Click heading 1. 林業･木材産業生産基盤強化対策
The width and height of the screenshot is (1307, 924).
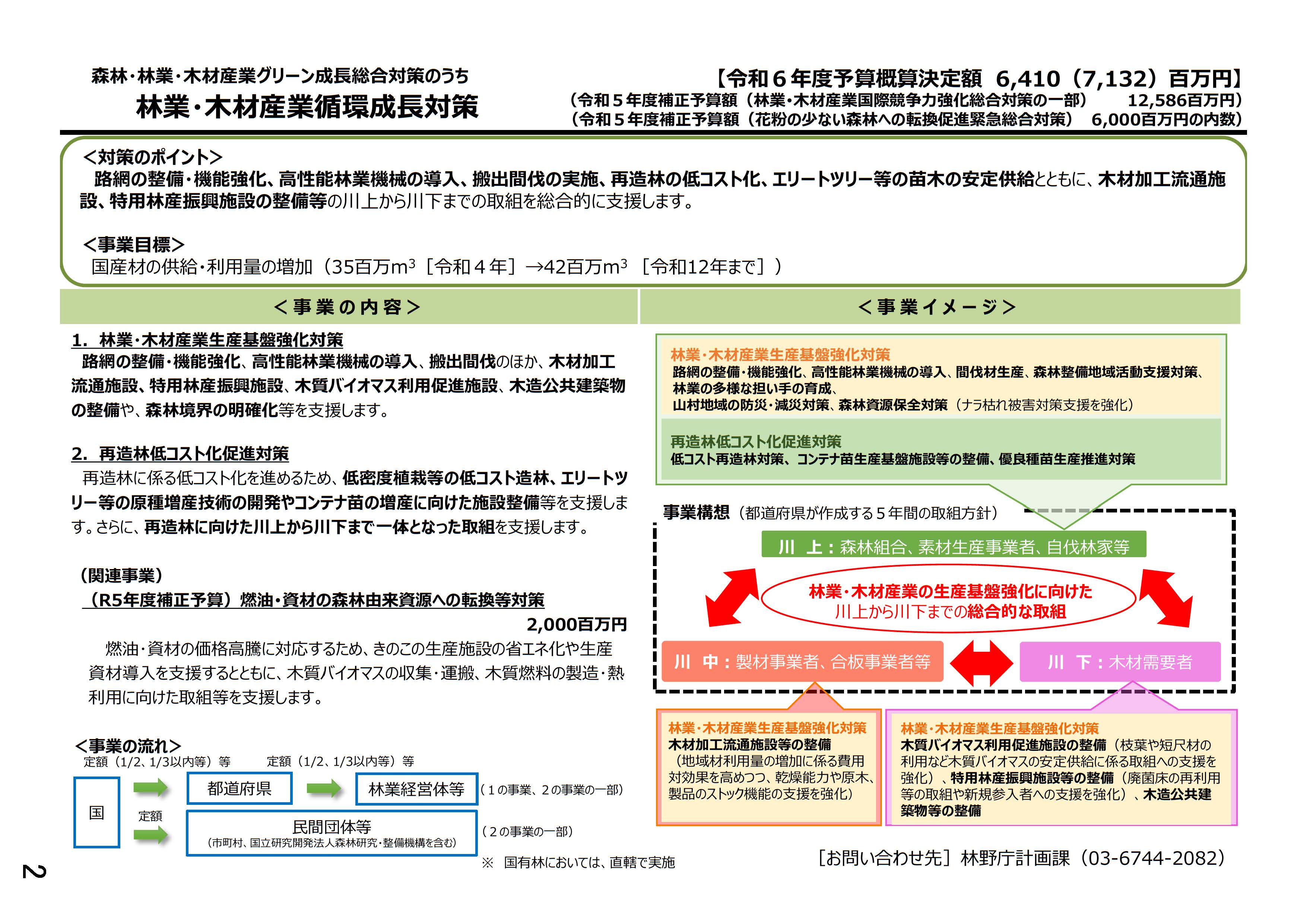[x=207, y=340]
